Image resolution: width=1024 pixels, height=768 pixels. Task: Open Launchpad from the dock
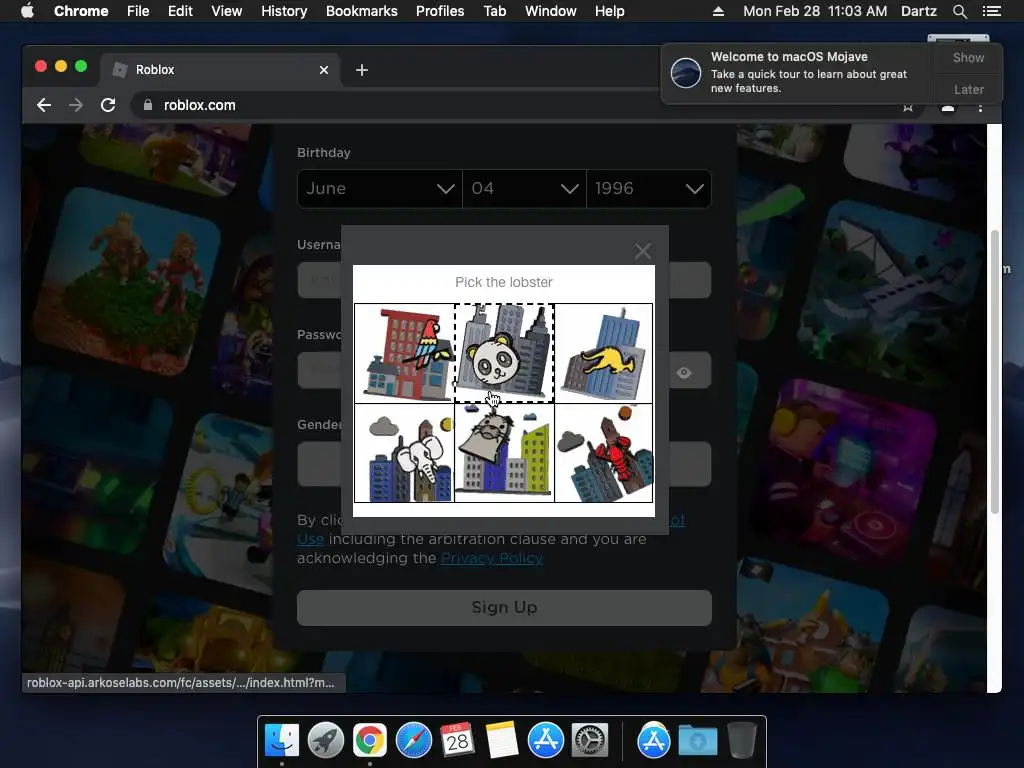coord(326,740)
